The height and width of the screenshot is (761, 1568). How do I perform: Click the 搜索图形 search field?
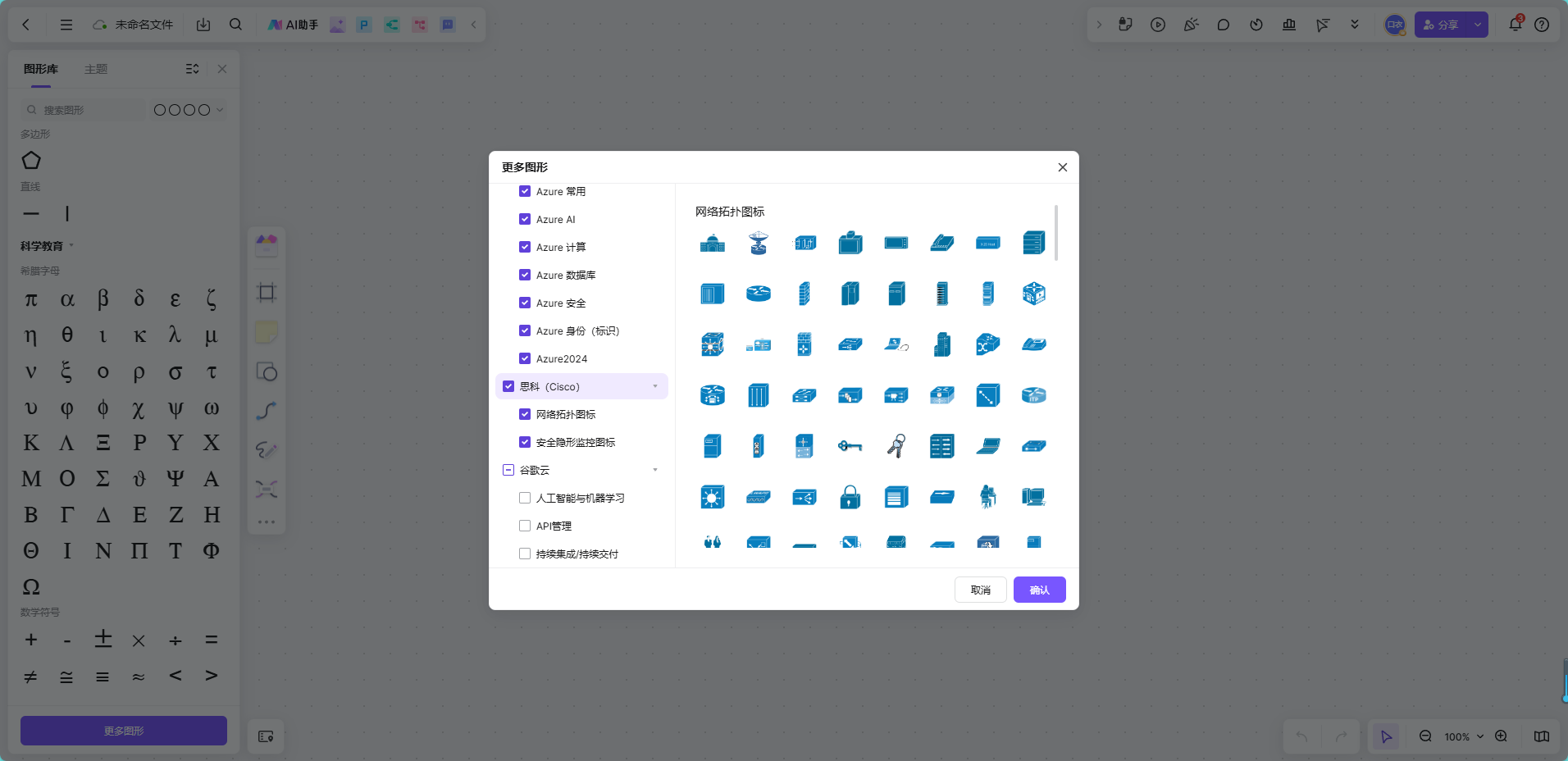tap(84, 110)
